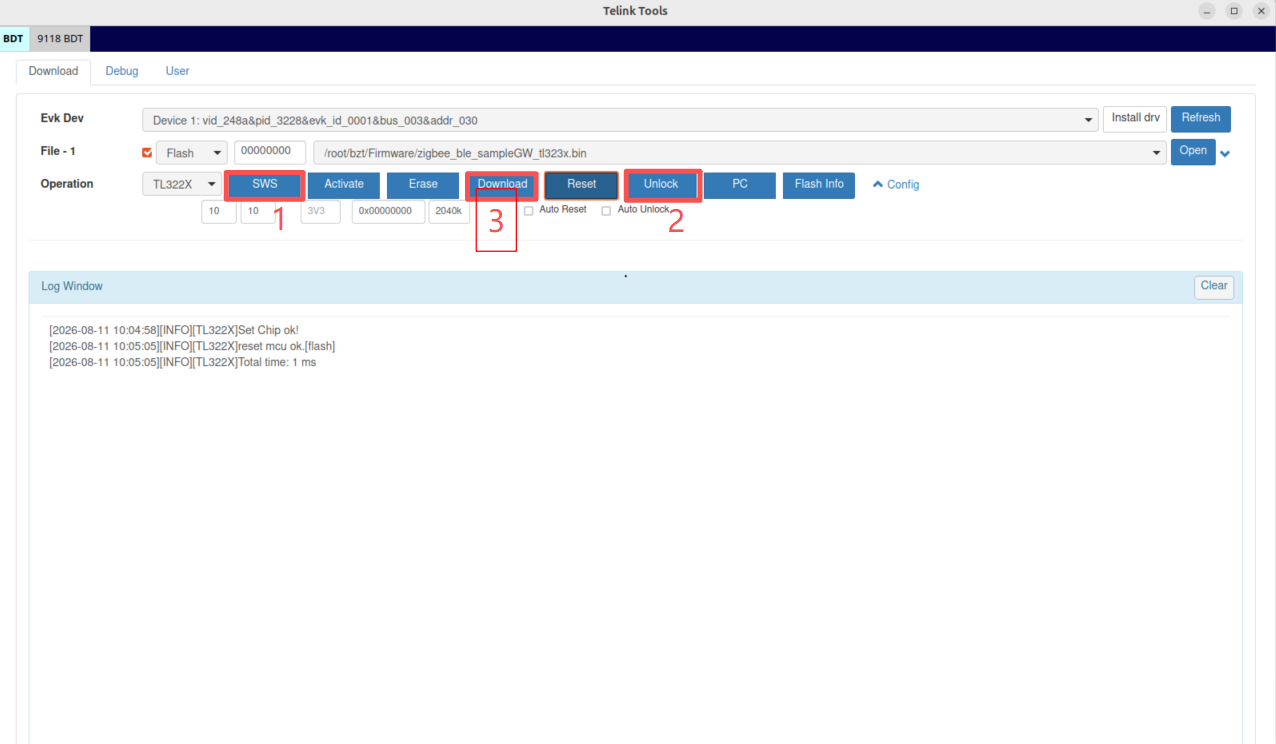Open the User tab
Viewport: 1276px width, 744px height.
click(x=177, y=71)
